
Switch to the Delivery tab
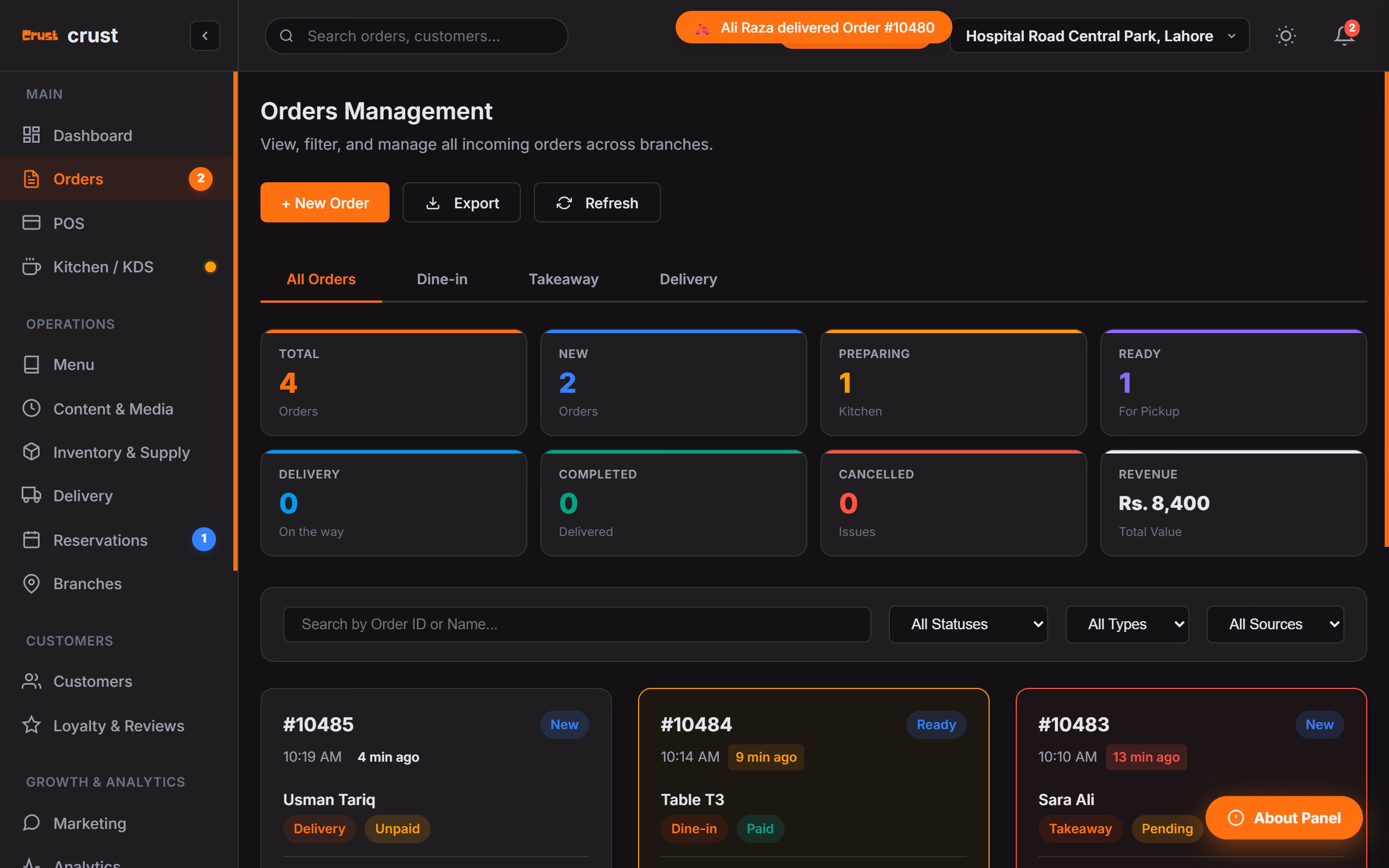pos(688,279)
